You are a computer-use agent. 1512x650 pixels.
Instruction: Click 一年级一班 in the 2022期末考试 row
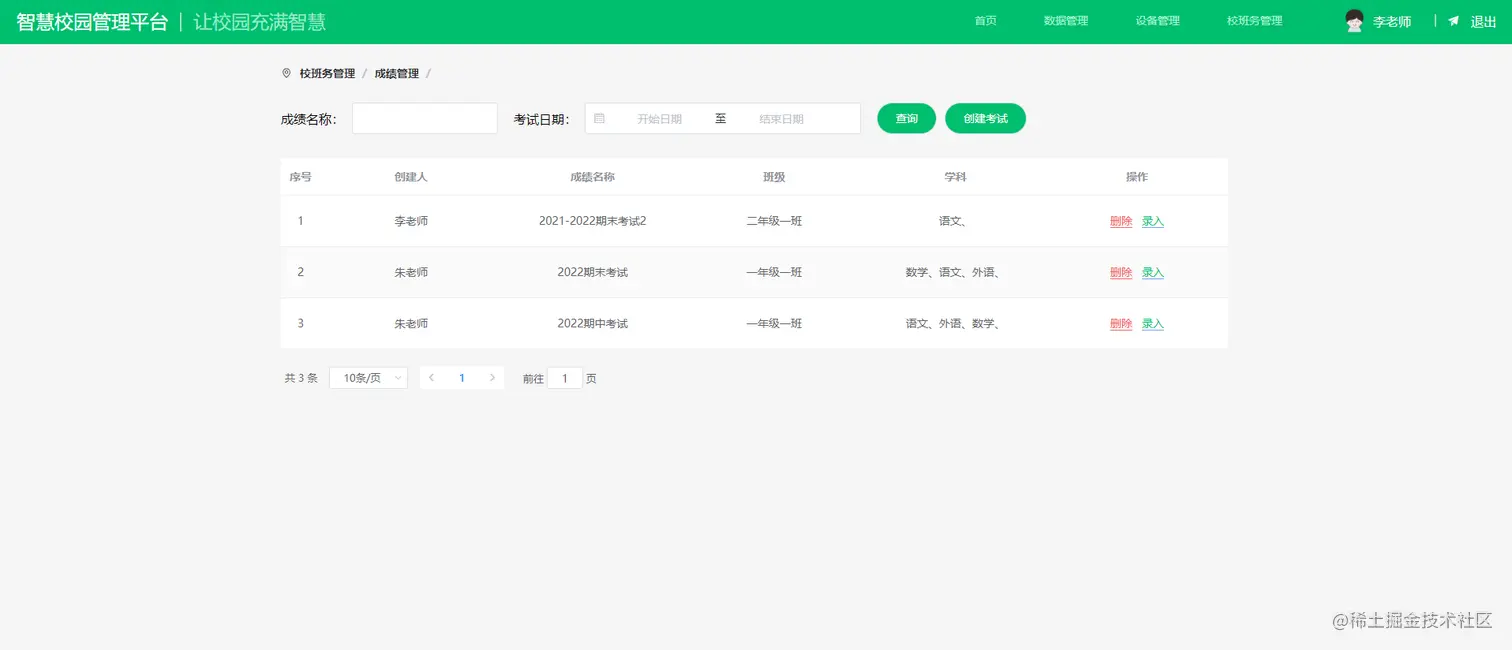point(774,272)
